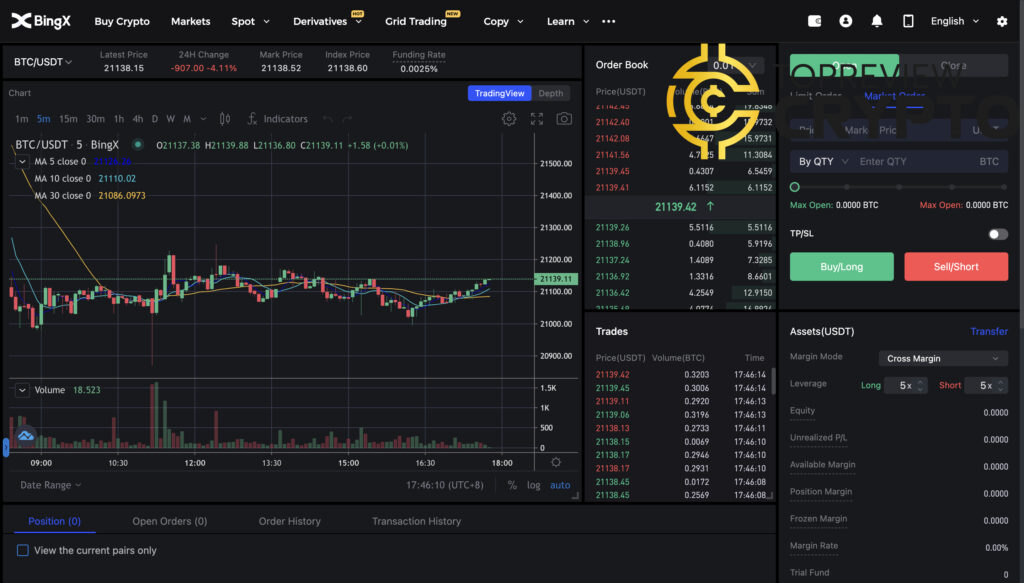
Task: Click order book price 21142.40
Action: point(613,122)
